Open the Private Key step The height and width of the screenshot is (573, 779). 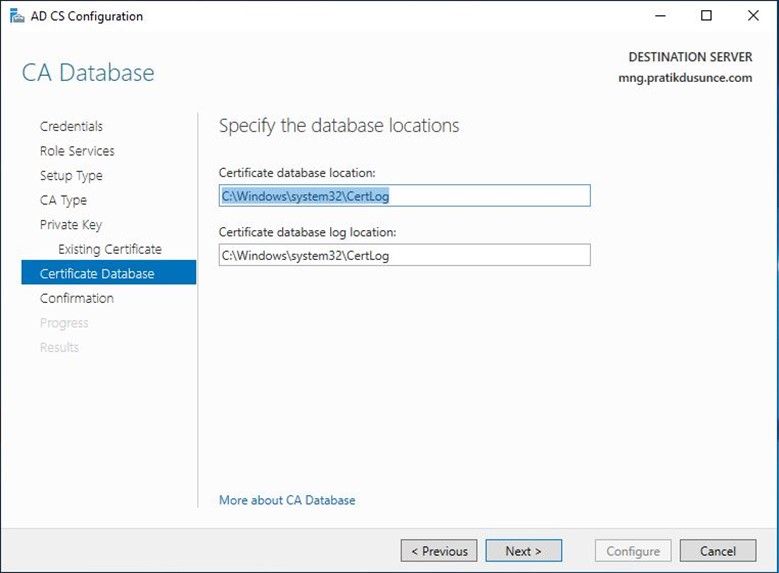click(x=71, y=225)
